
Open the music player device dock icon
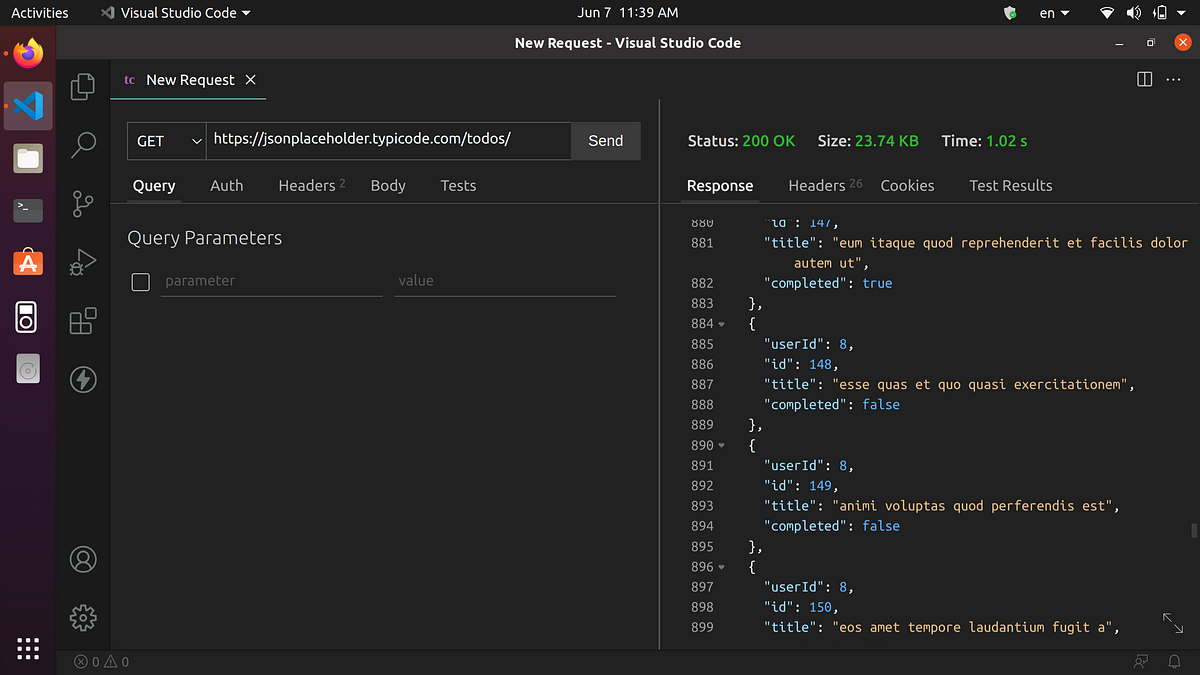point(28,316)
